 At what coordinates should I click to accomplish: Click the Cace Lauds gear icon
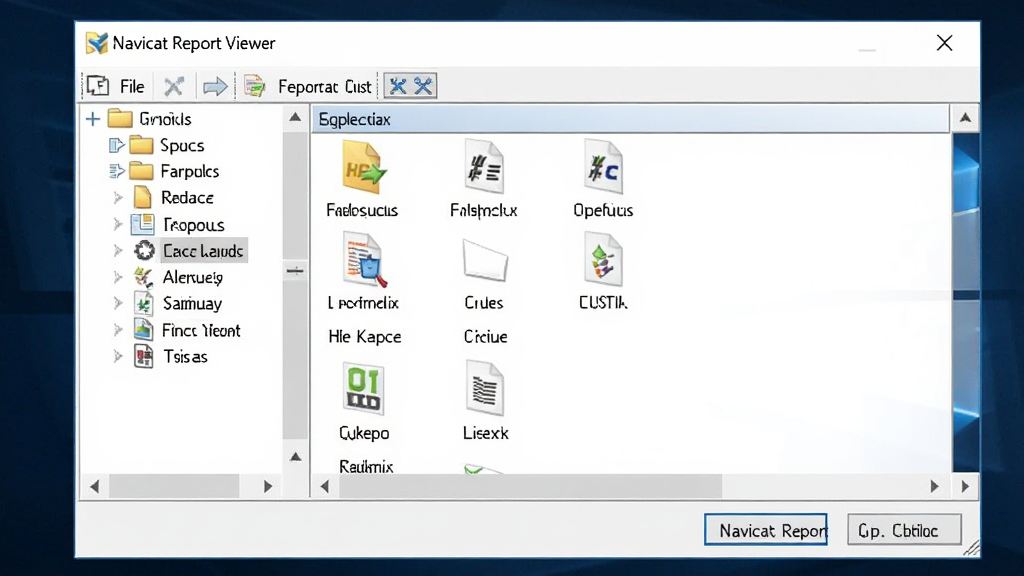point(144,251)
